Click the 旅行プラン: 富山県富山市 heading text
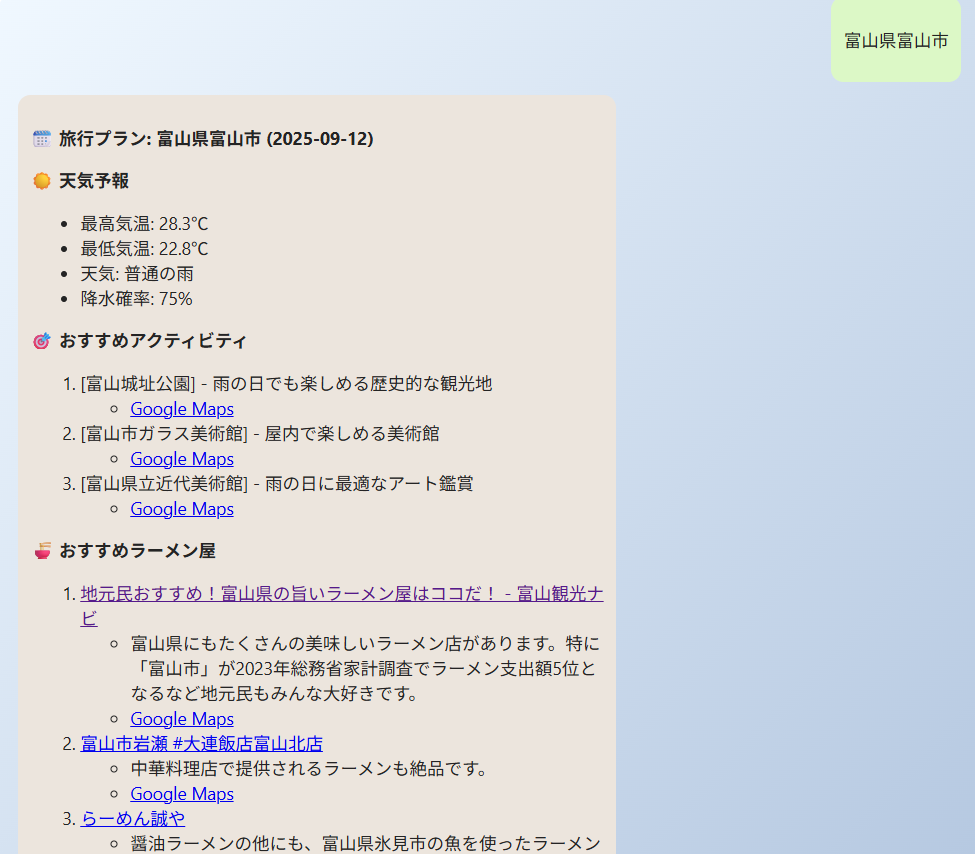 click(216, 139)
